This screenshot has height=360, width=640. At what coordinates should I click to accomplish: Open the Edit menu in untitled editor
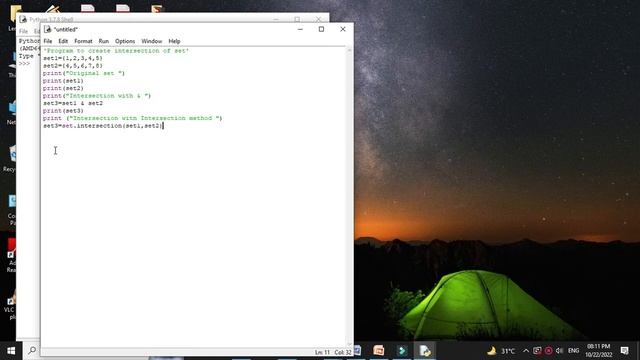63,41
